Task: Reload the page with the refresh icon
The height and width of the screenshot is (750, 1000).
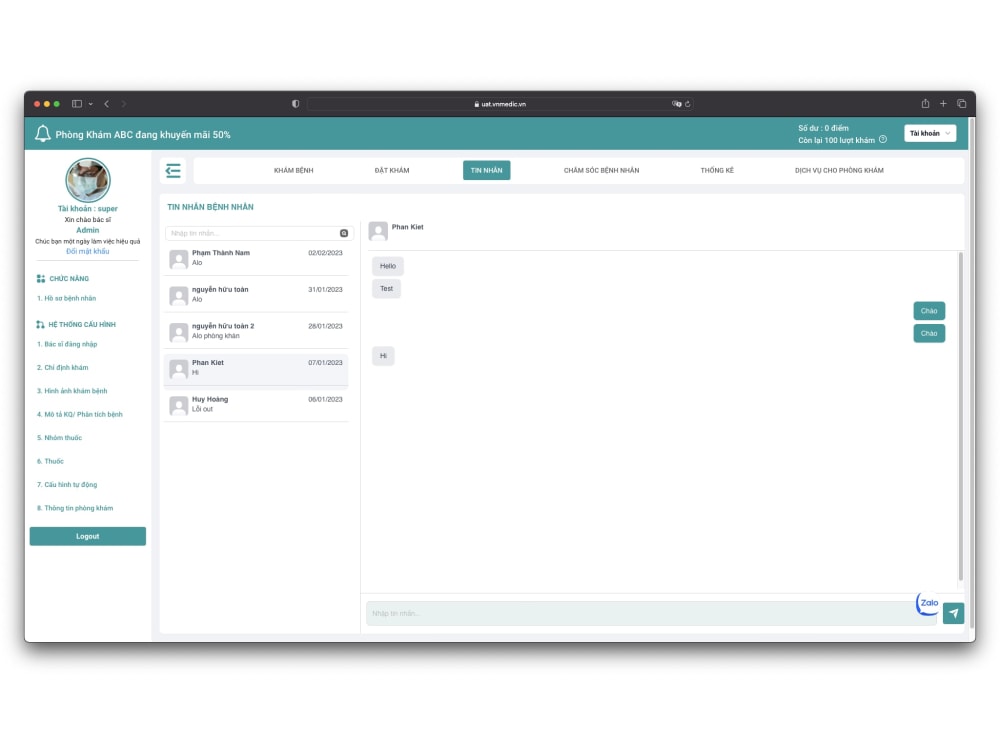Action: click(688, 104)
